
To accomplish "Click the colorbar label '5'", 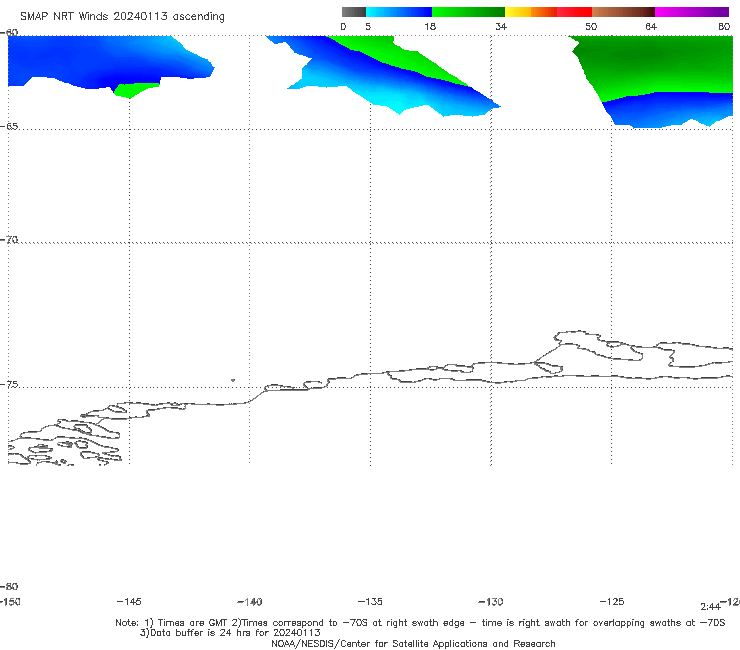I will (368, 26).
